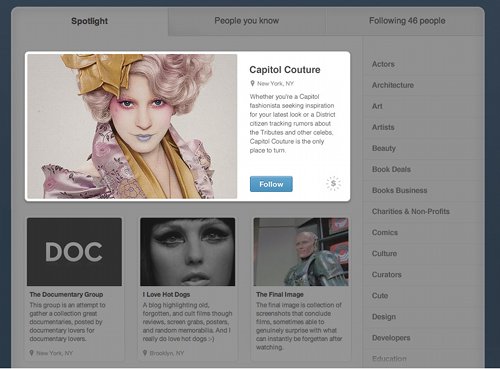Open the Capitol Couture title link
500x369 pixels.
(x=285, y=70)
